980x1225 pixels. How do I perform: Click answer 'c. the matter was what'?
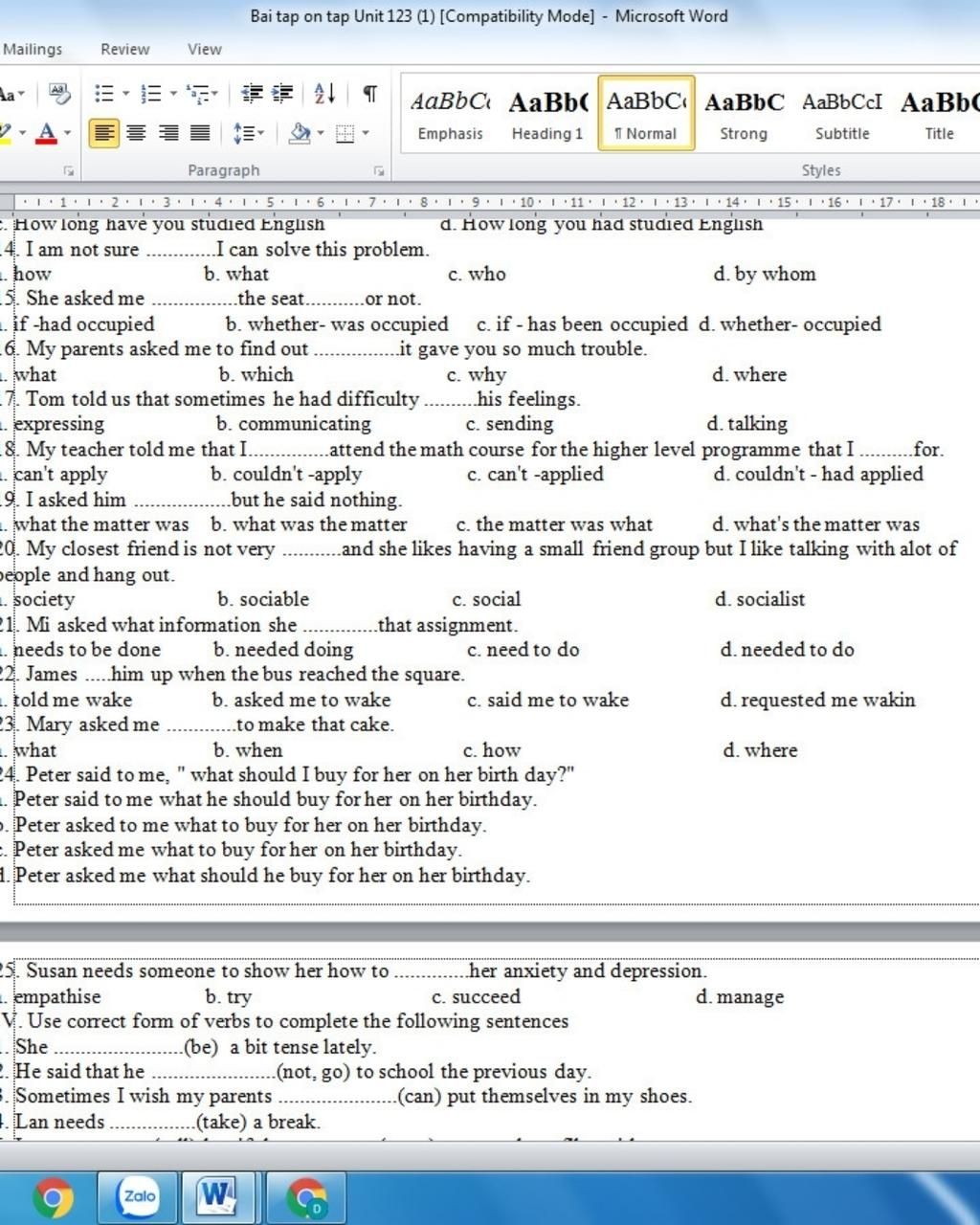[554, 524]
